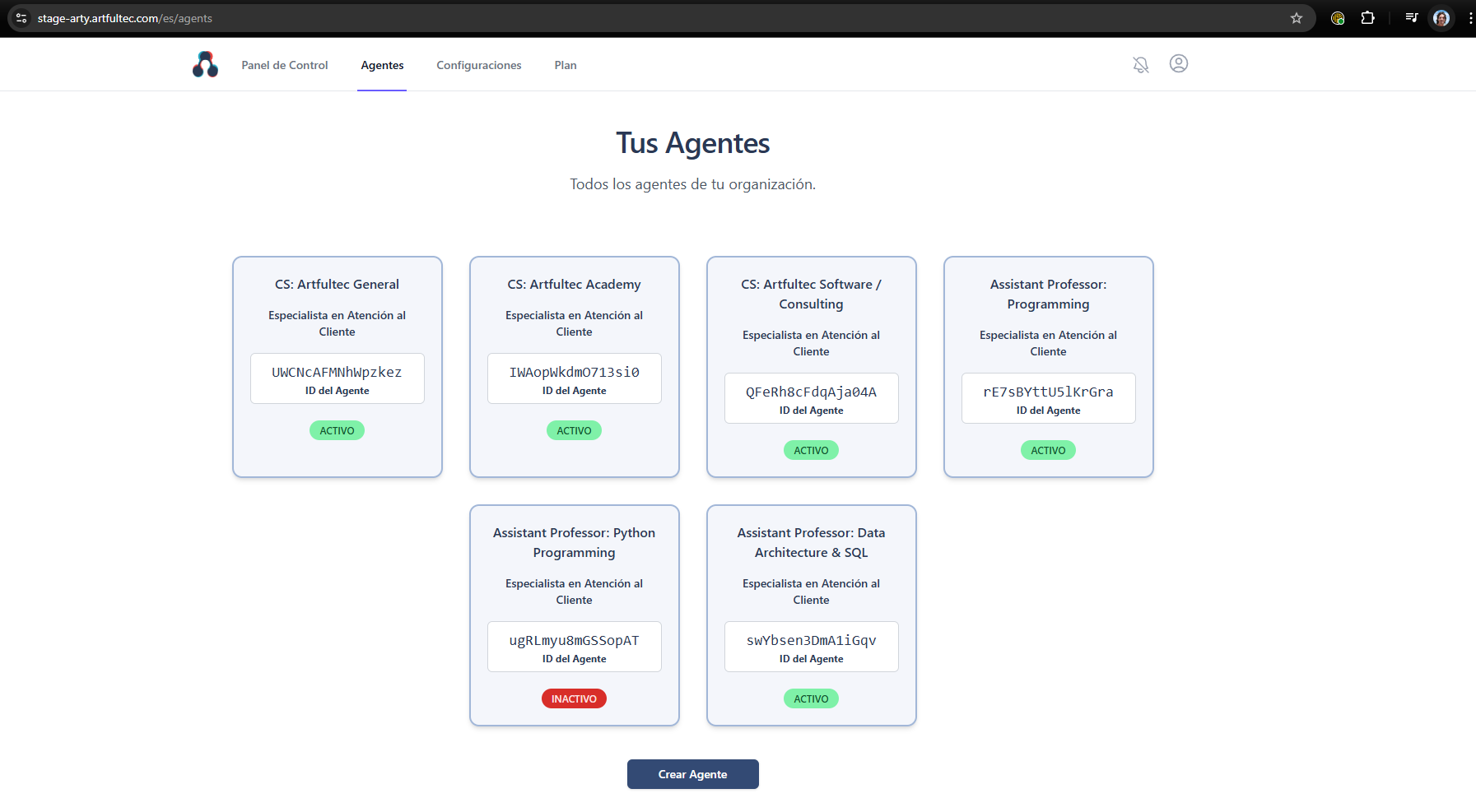Open the muted notifications bell icon
This screenshot has width=1476, height=812.
pyautogui.click(x=1140, y=64)
